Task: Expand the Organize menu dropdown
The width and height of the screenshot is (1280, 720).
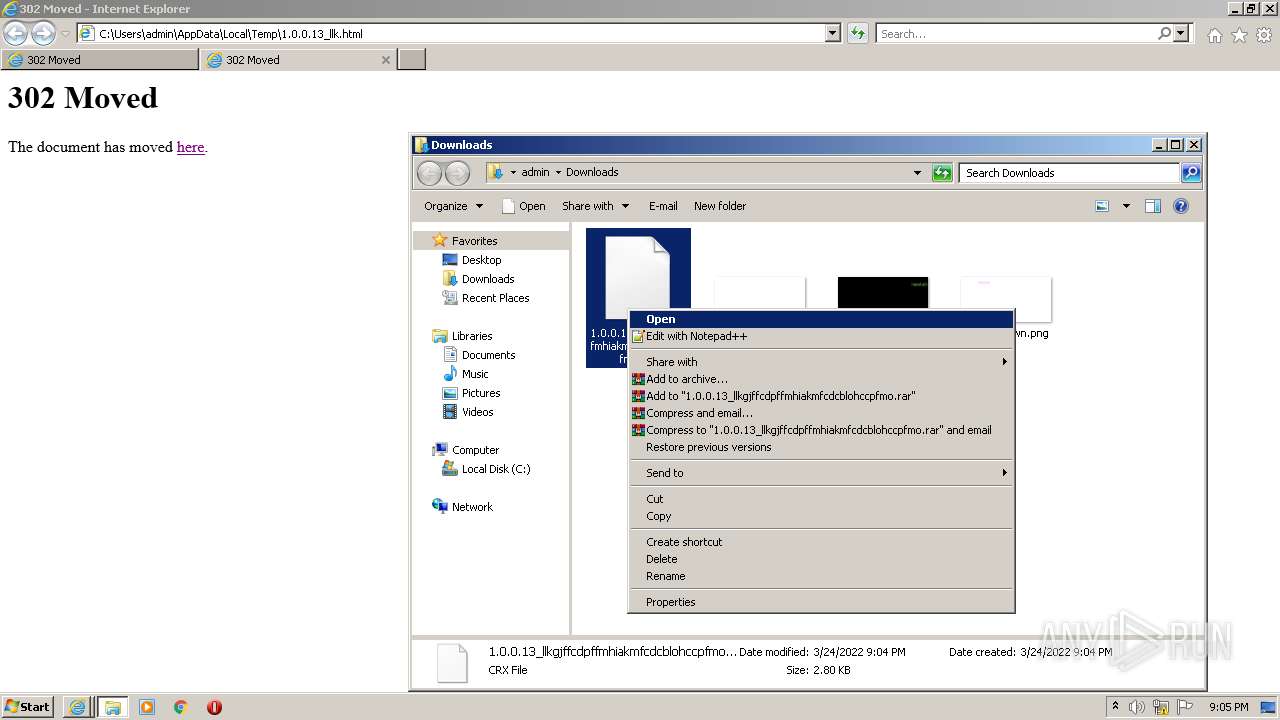Action: tap(479, 206)
